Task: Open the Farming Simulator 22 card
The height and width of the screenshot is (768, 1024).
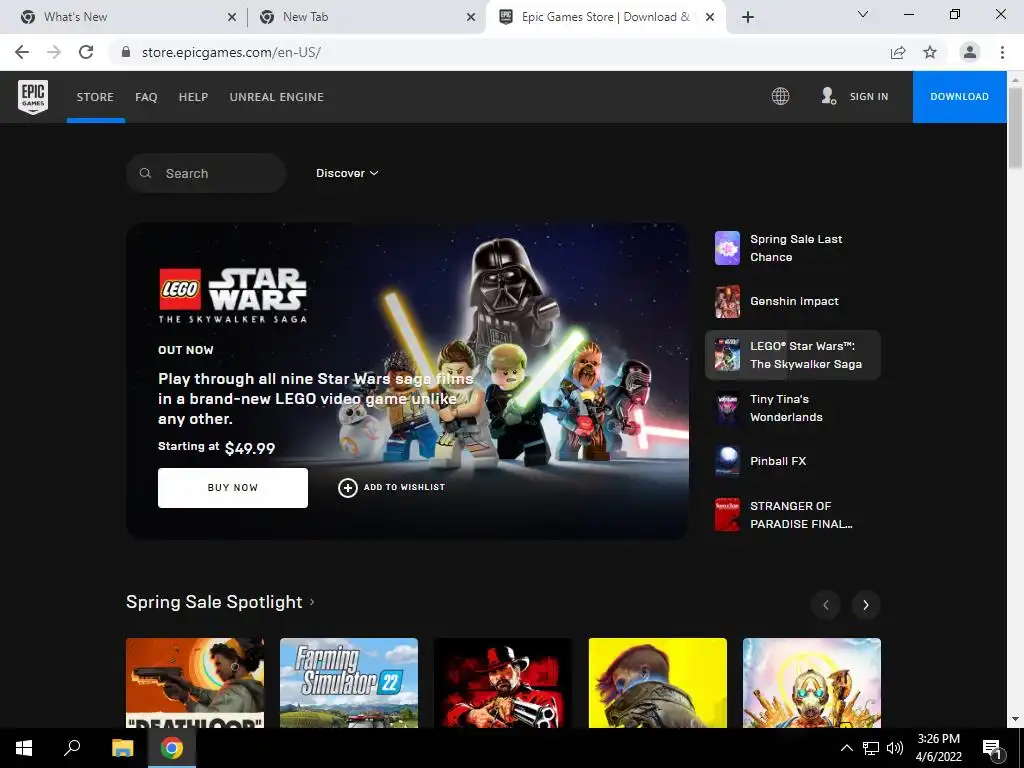Action: [x=349, y=682]
